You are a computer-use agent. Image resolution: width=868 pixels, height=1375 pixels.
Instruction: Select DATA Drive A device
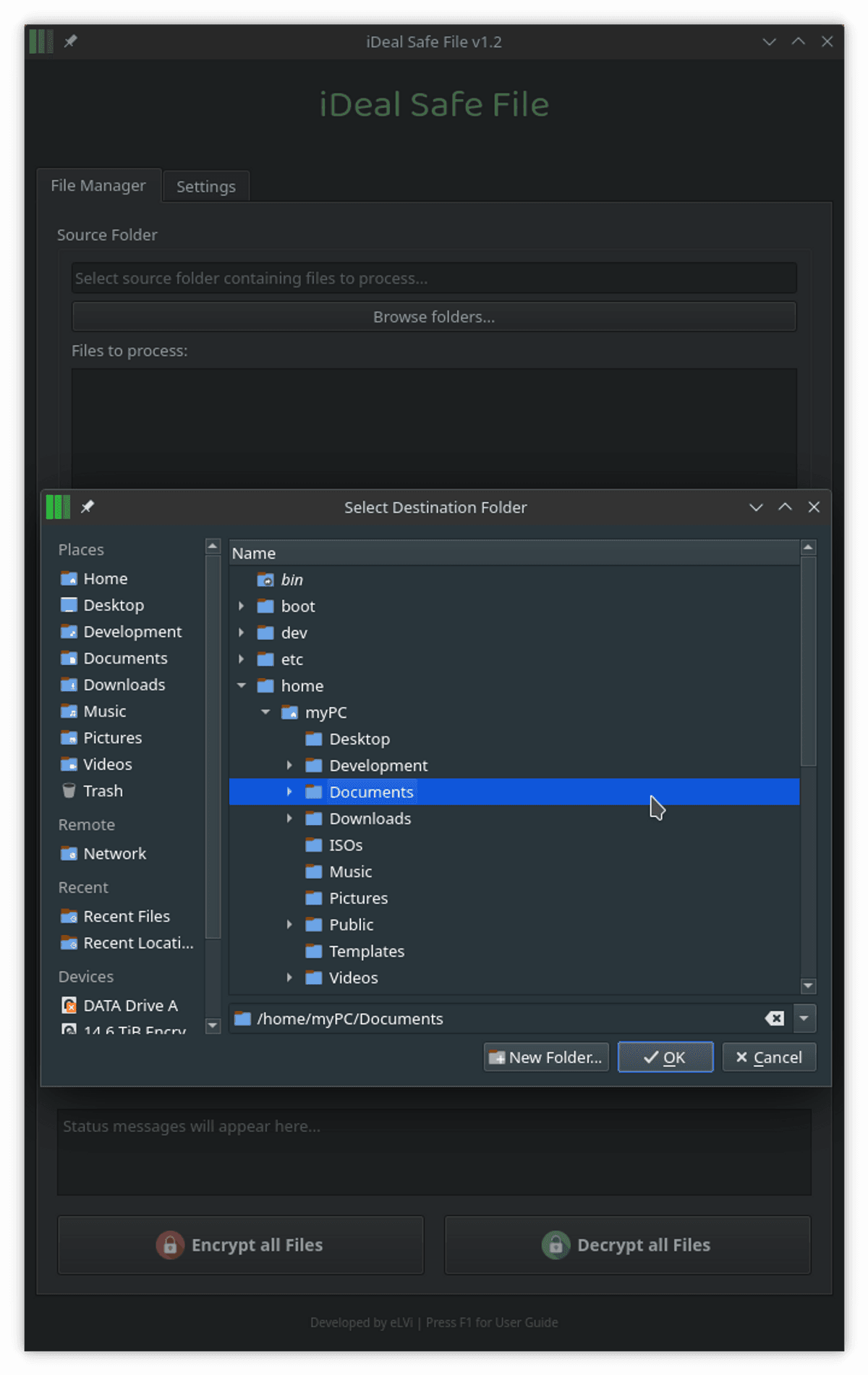coord(130,1006)
